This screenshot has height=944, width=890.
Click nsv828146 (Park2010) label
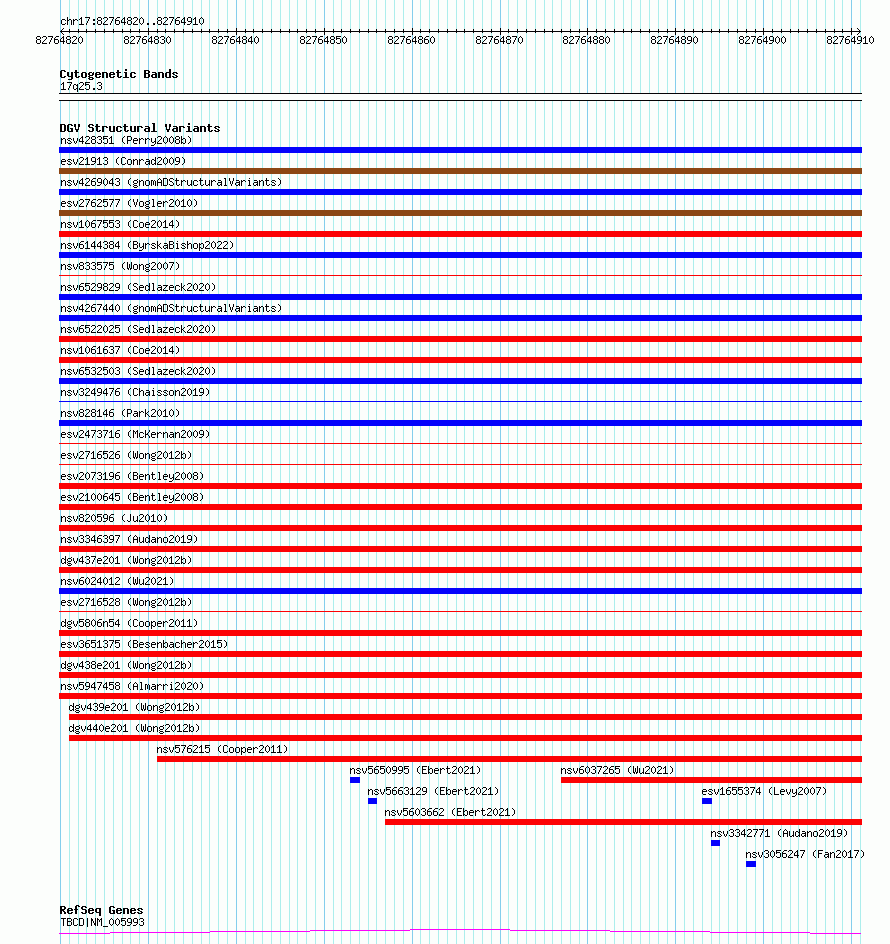[120, 413]
